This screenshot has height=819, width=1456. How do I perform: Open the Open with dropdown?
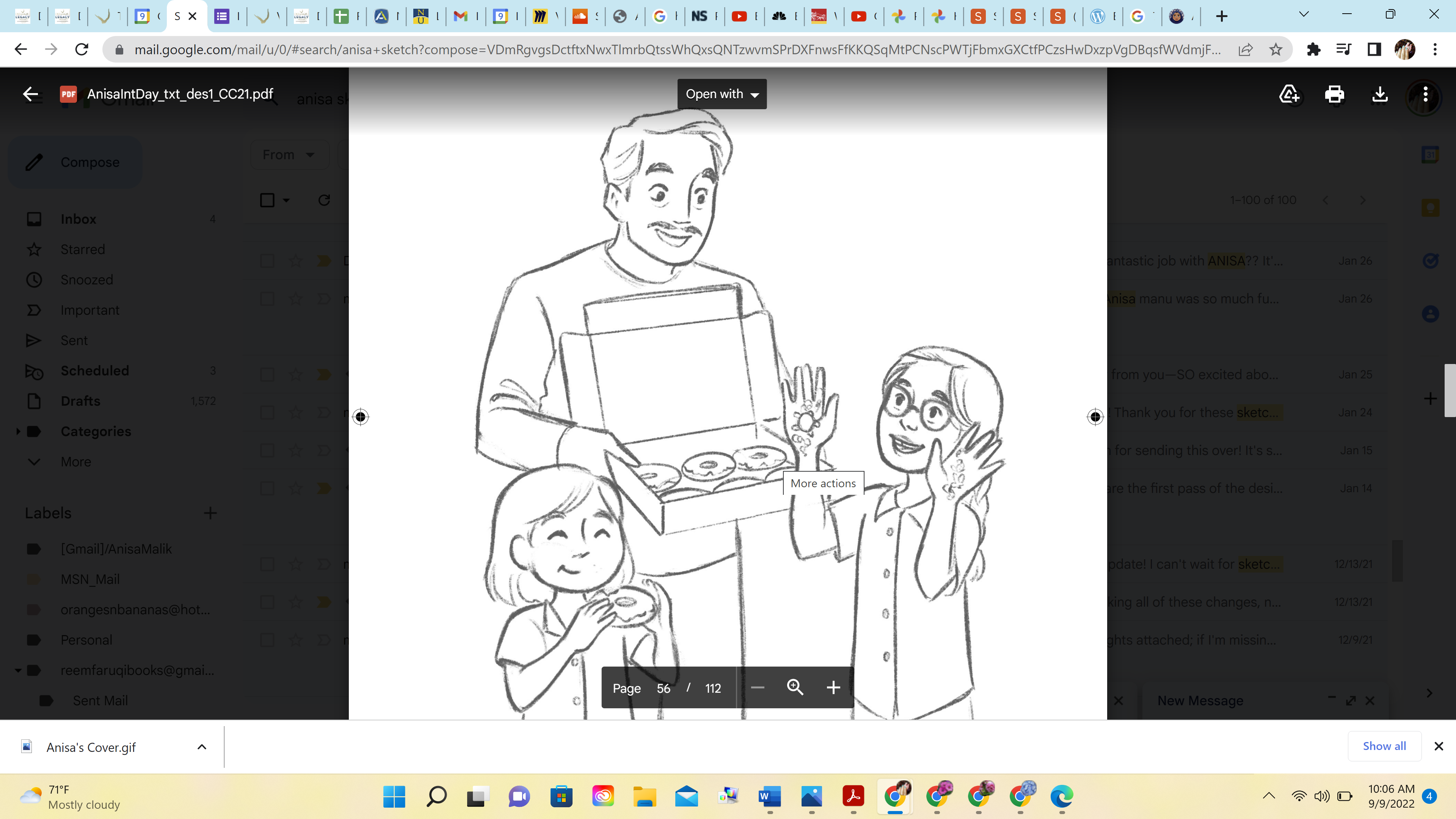[722, 94]
